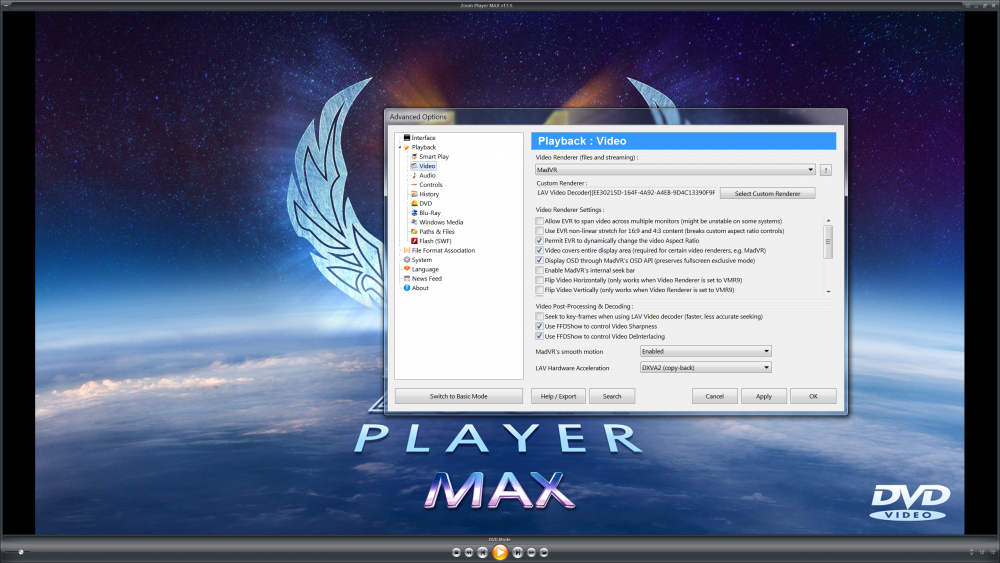The width and height of the screenshot is (1000, 563).
Task: Click the System gear icon
Action: pos(407,260)
